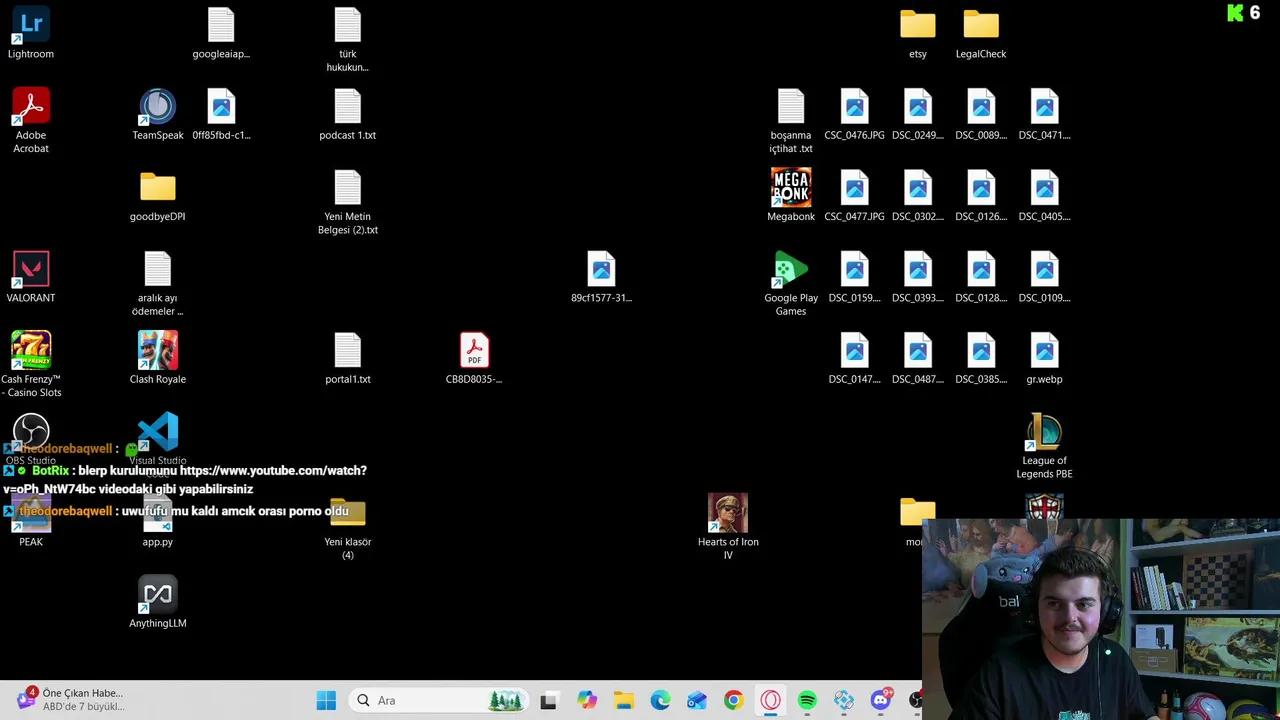Select the gr.webp image file
Image resolution: width=1280 pixels, height=720 pixels.
click(x=1044, y=358)
